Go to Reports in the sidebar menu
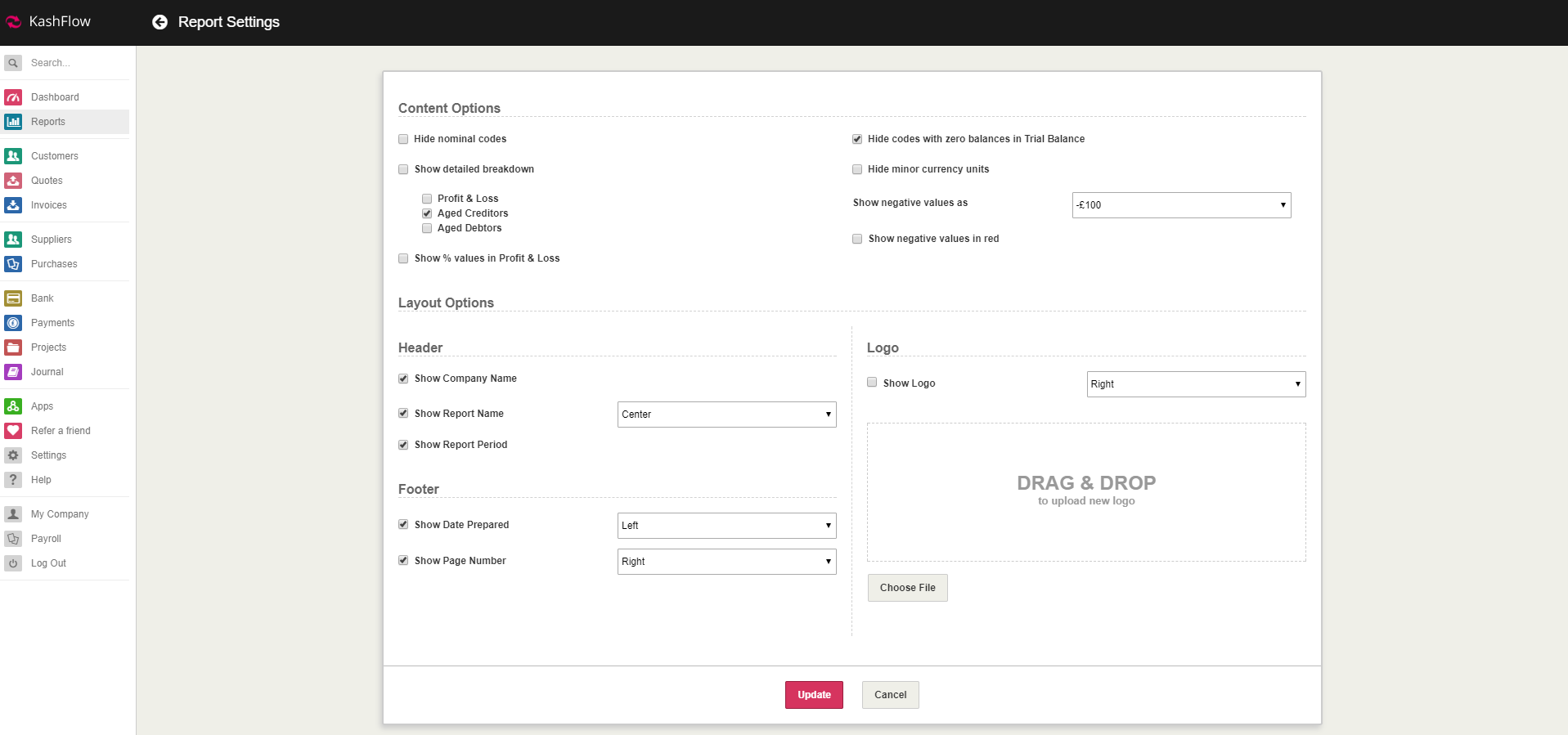1568x735 pixels. point(48,122)
